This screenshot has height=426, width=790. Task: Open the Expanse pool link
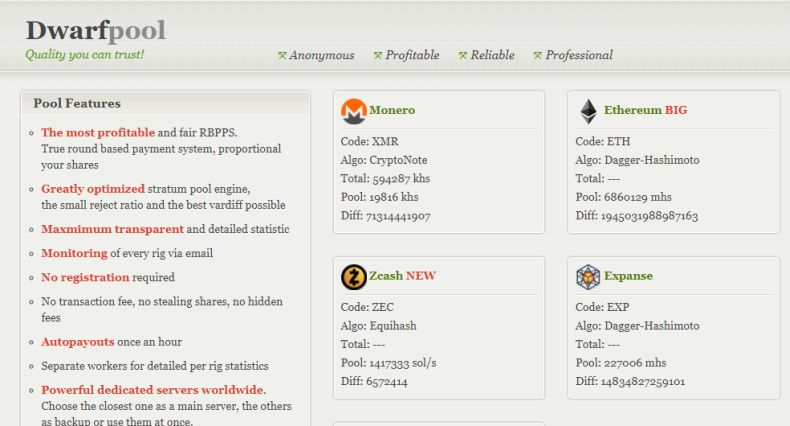pyautogui.click(x=628, y=275)
